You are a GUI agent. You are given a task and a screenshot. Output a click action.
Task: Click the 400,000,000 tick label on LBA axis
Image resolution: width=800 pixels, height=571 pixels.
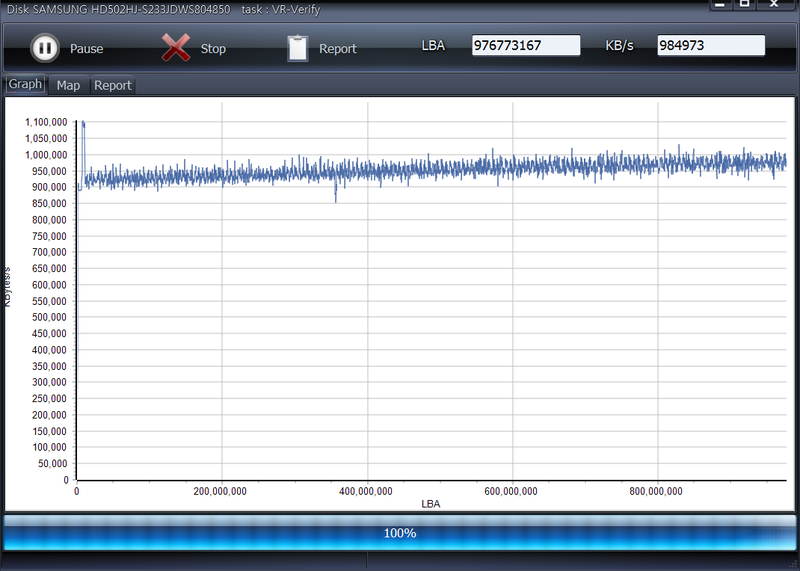(x=367, y=492)
